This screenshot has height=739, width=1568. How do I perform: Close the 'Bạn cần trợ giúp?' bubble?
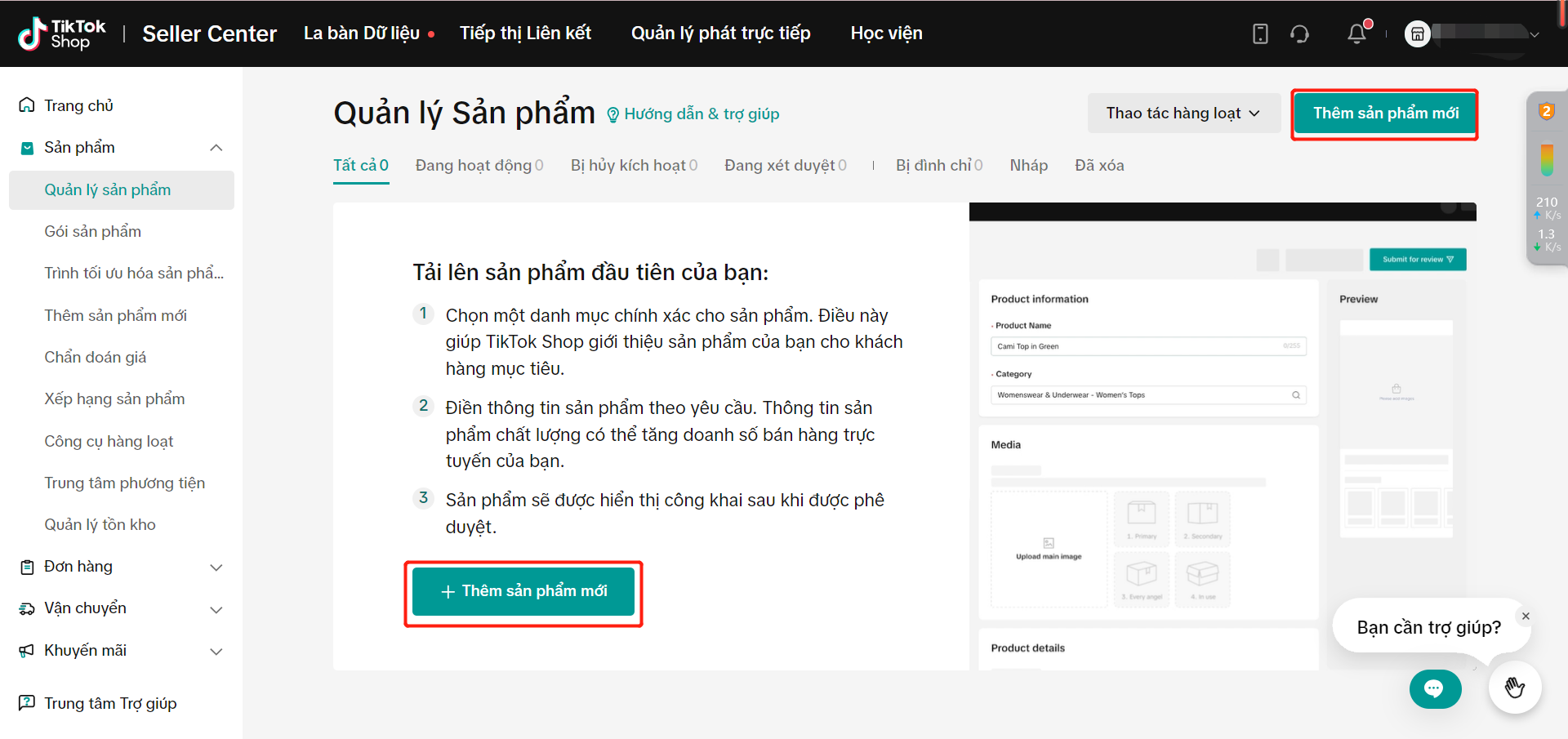click(1525, 616)
